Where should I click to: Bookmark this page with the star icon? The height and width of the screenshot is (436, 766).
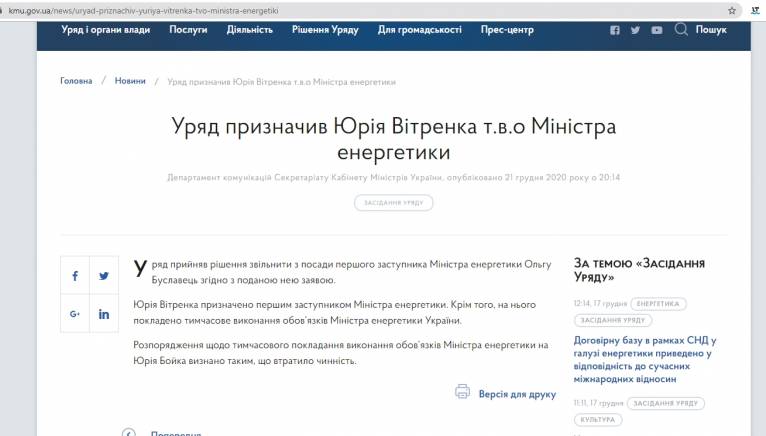pos(732,10)
